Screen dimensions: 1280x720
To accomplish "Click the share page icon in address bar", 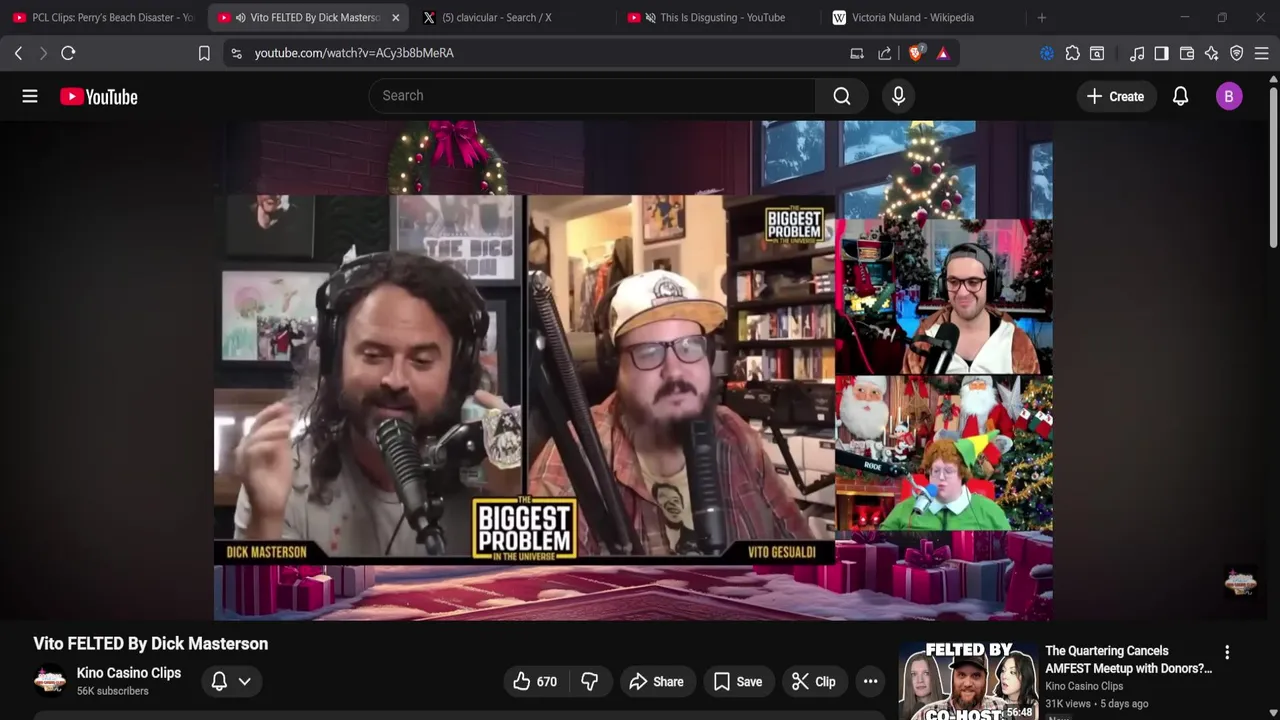I will (885, 53).
